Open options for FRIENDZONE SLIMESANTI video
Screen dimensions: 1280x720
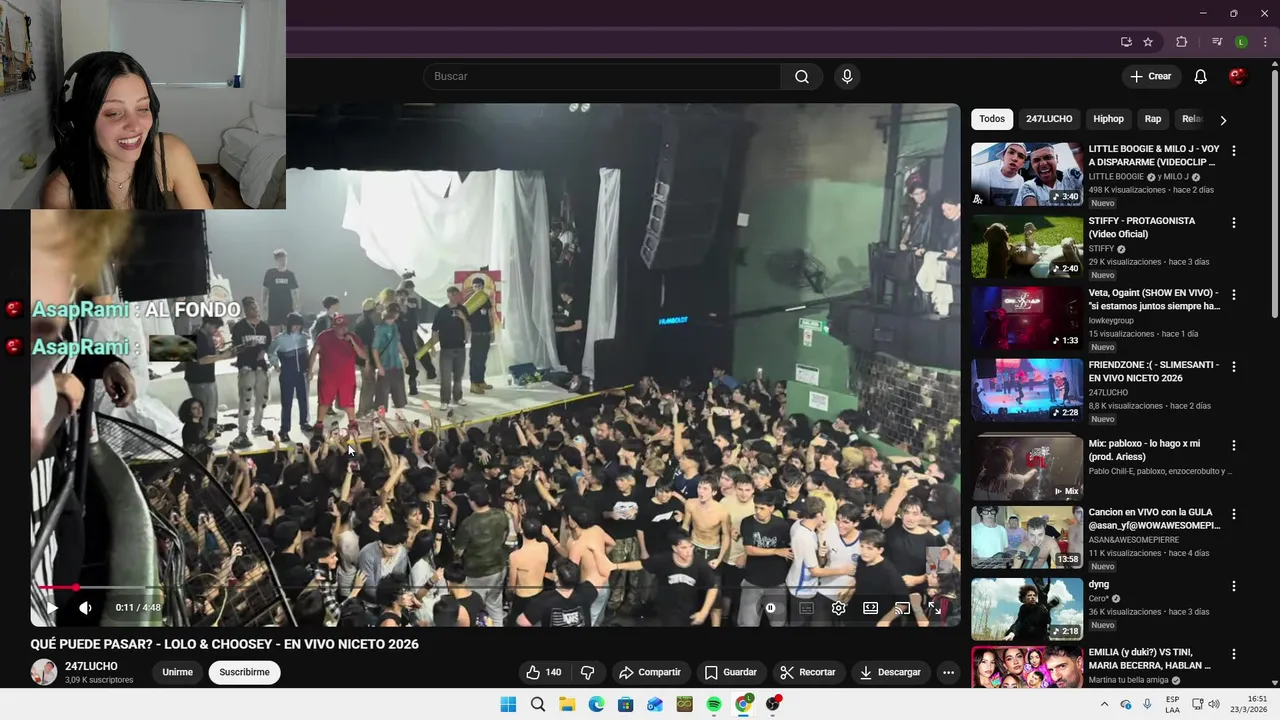click(1233, 367)
